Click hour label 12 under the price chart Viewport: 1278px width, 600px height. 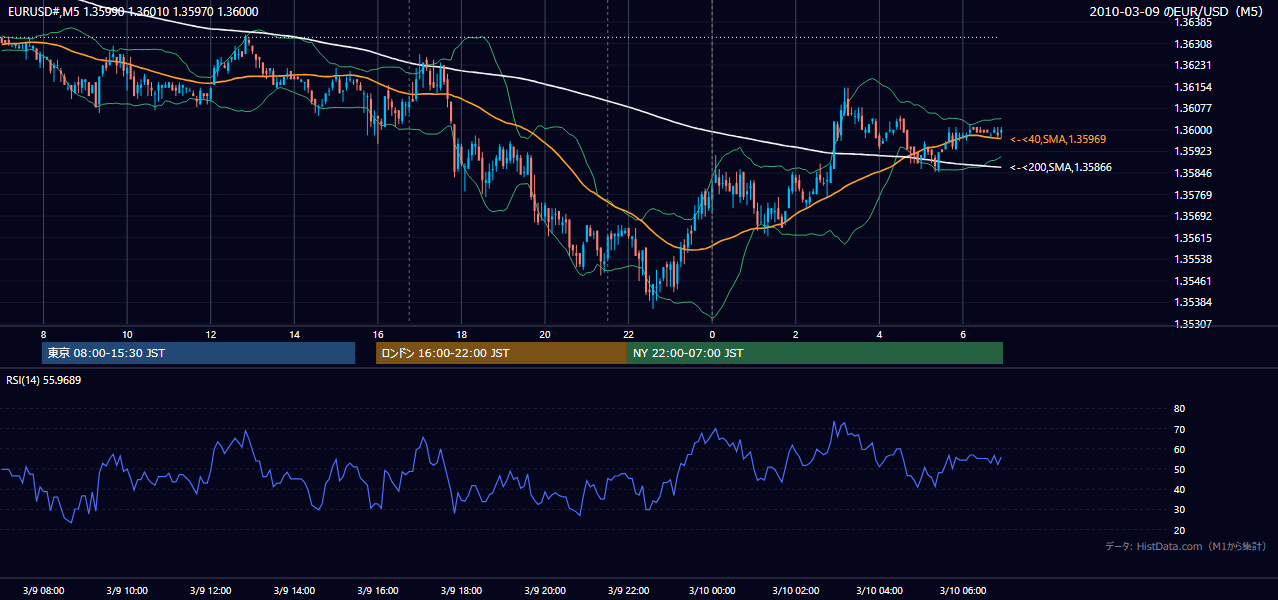[x=211, y=334]
